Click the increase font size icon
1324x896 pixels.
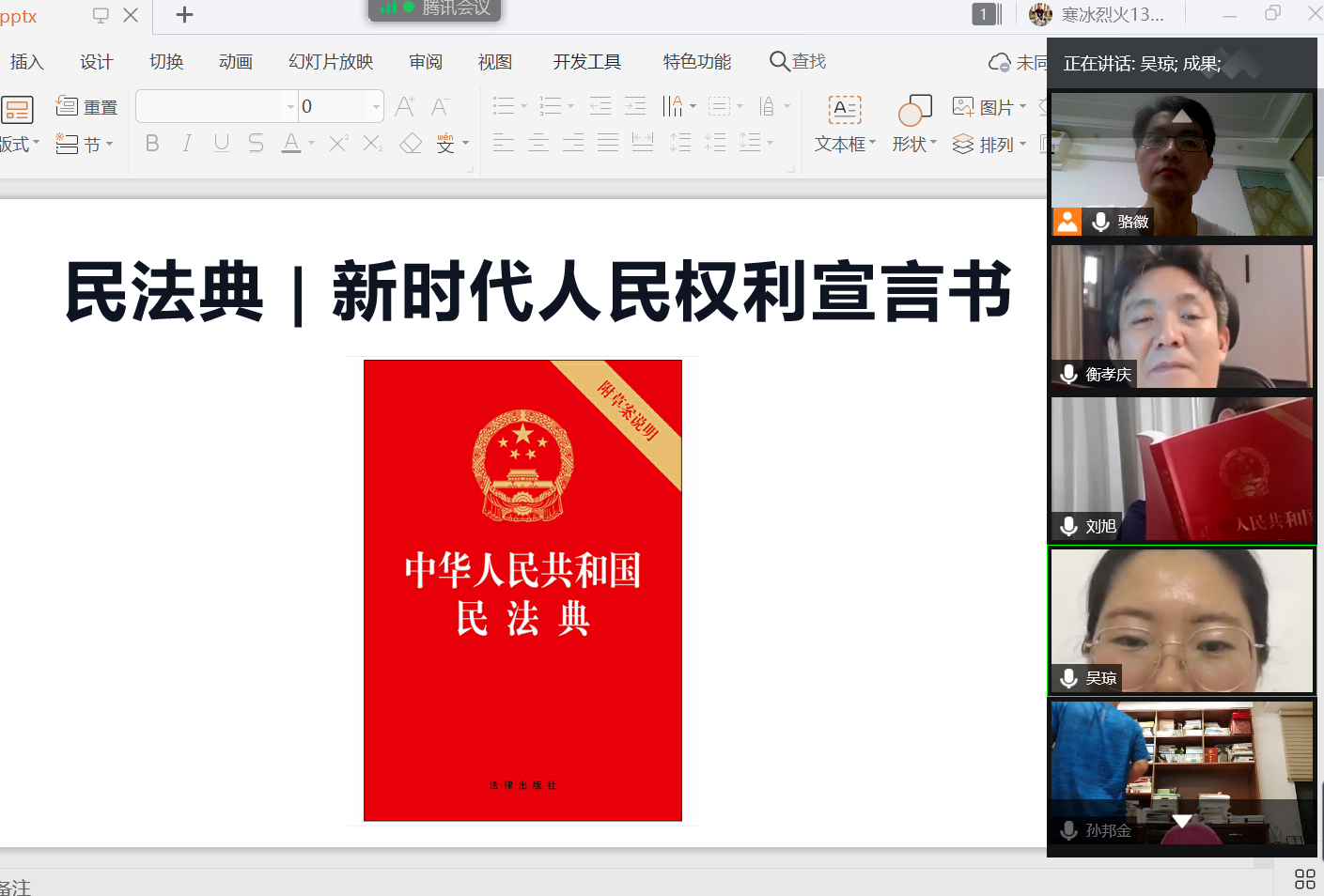click(405, 106)
